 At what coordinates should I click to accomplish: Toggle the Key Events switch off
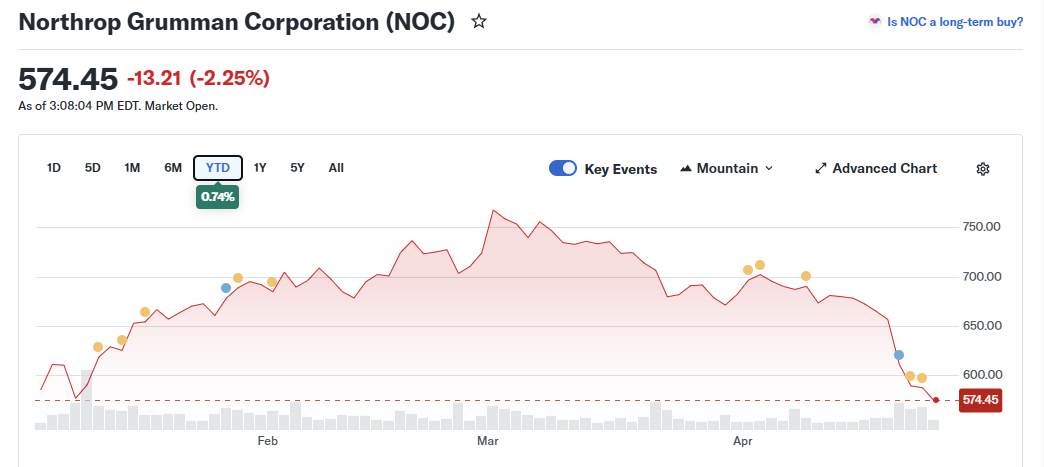[x=563, y=169]
